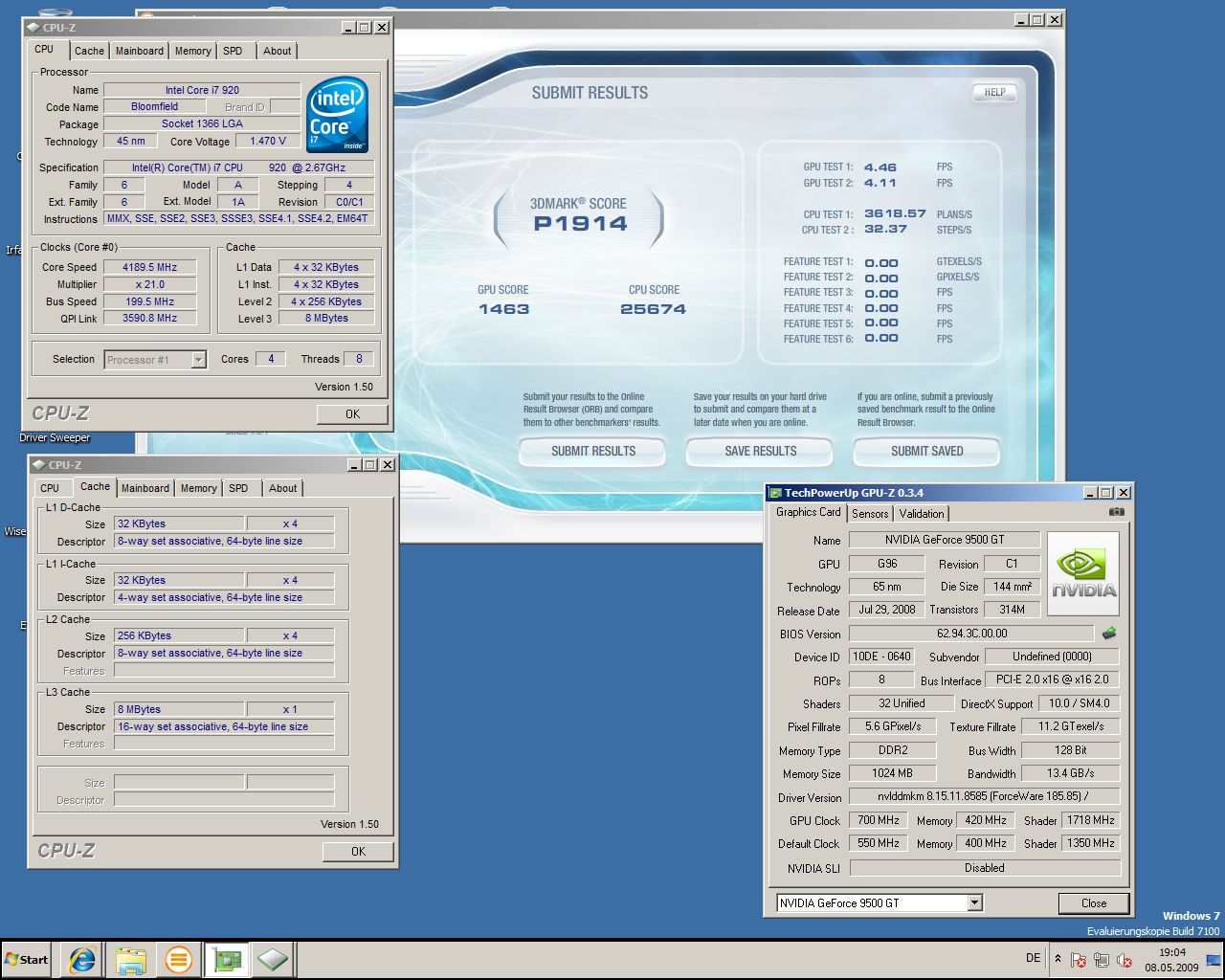This screenshot has height=980, width=1225.
Task: Switch to GPU-Z green card taskbar icon
Action: tap(227, 959)
